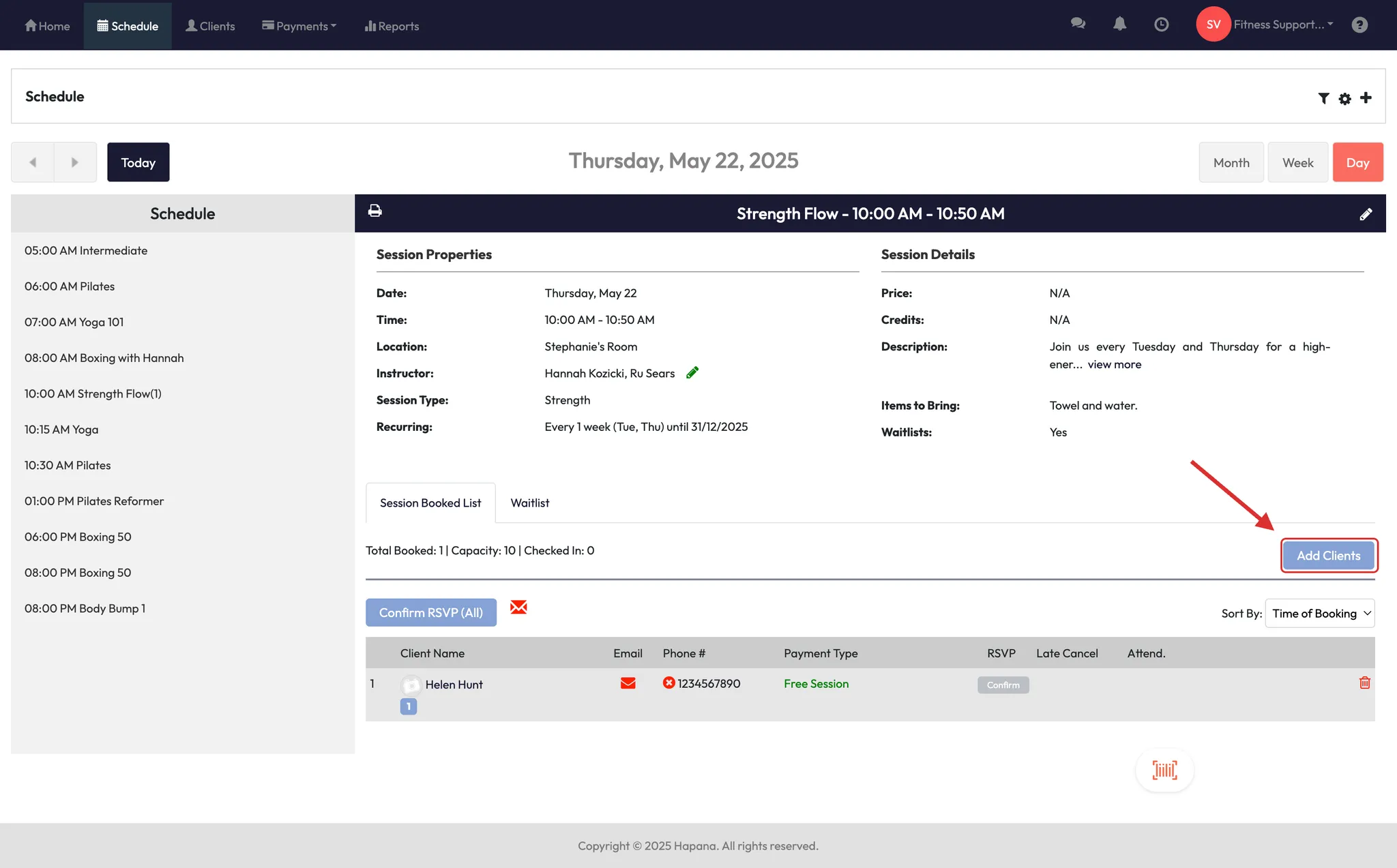1397x868 pixels.
Task: Open schedule settings gear icon
Action: coord(1344,98)
